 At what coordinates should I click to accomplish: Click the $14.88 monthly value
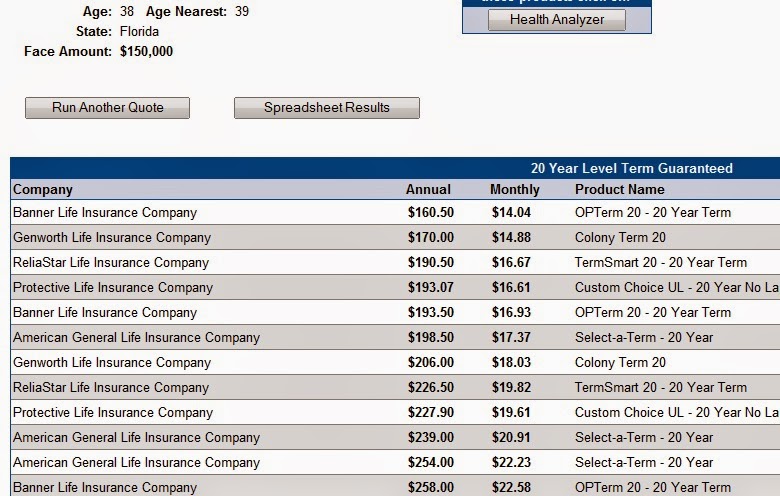pyautogui.click(x=511, y=237)
